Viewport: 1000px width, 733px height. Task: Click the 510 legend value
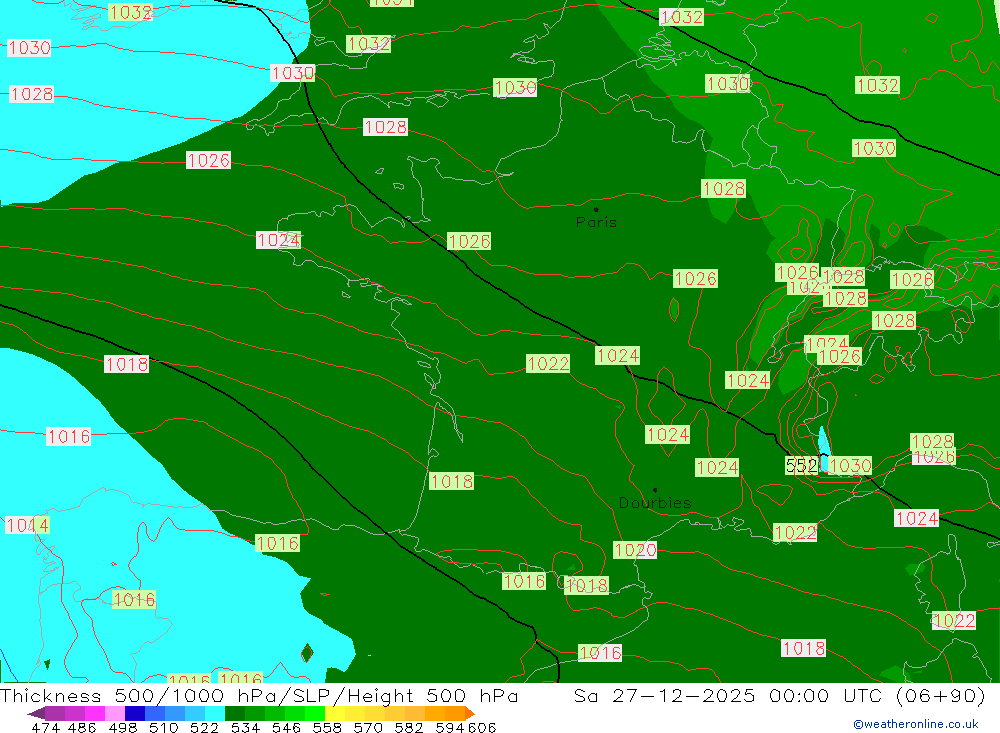point(163,728)
